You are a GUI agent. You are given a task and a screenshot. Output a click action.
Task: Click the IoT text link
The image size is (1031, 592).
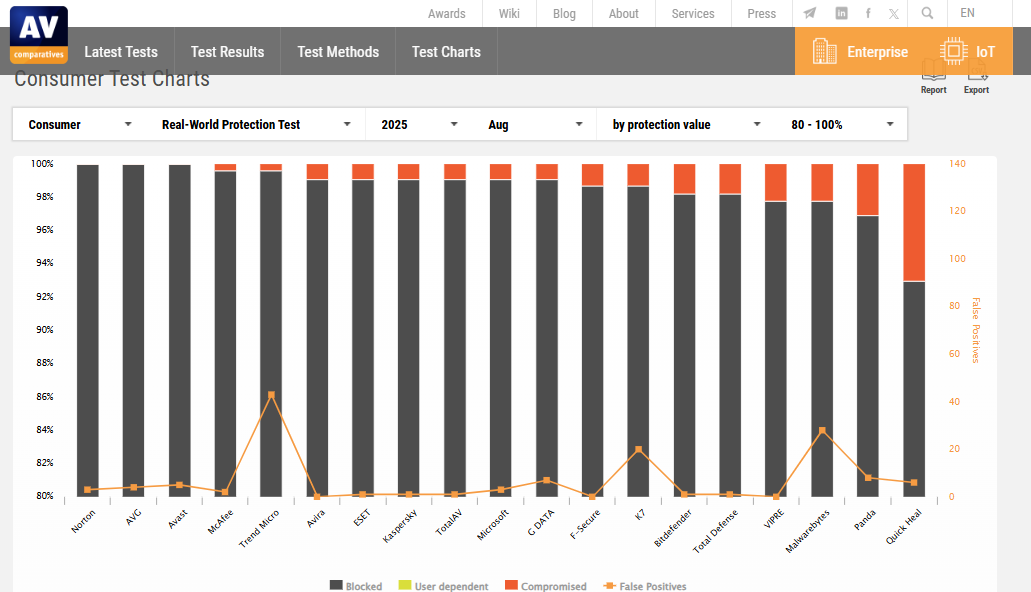click(985, 51)
